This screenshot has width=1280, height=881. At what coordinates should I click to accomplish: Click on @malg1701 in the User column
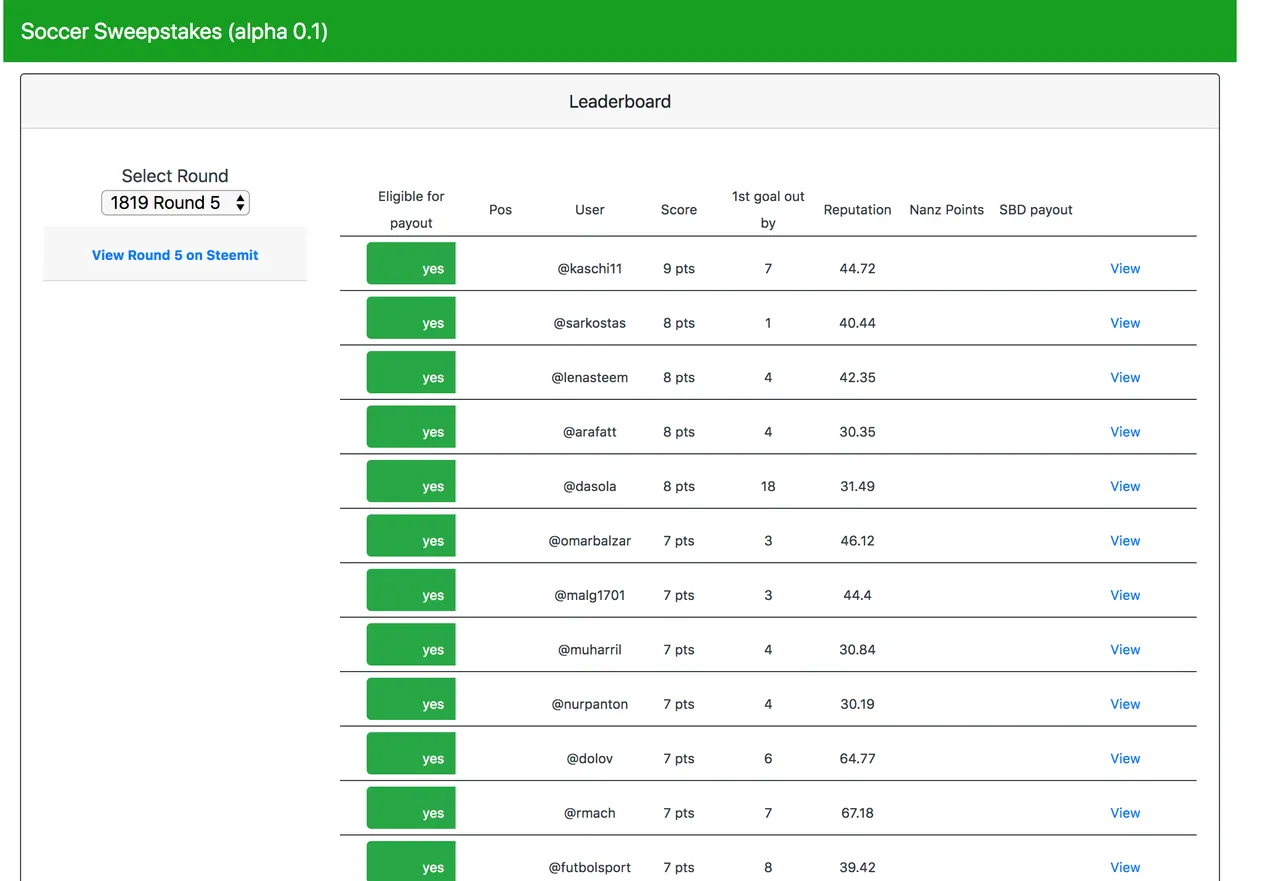pos(590,595)
